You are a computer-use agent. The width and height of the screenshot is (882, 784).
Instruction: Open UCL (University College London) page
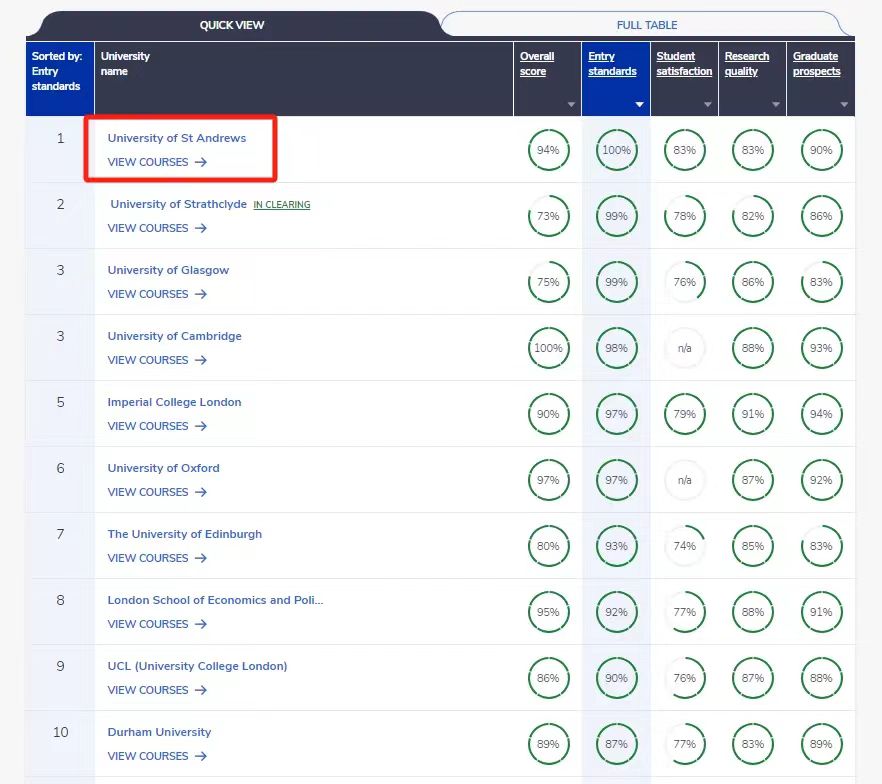(x=197, y=666)
